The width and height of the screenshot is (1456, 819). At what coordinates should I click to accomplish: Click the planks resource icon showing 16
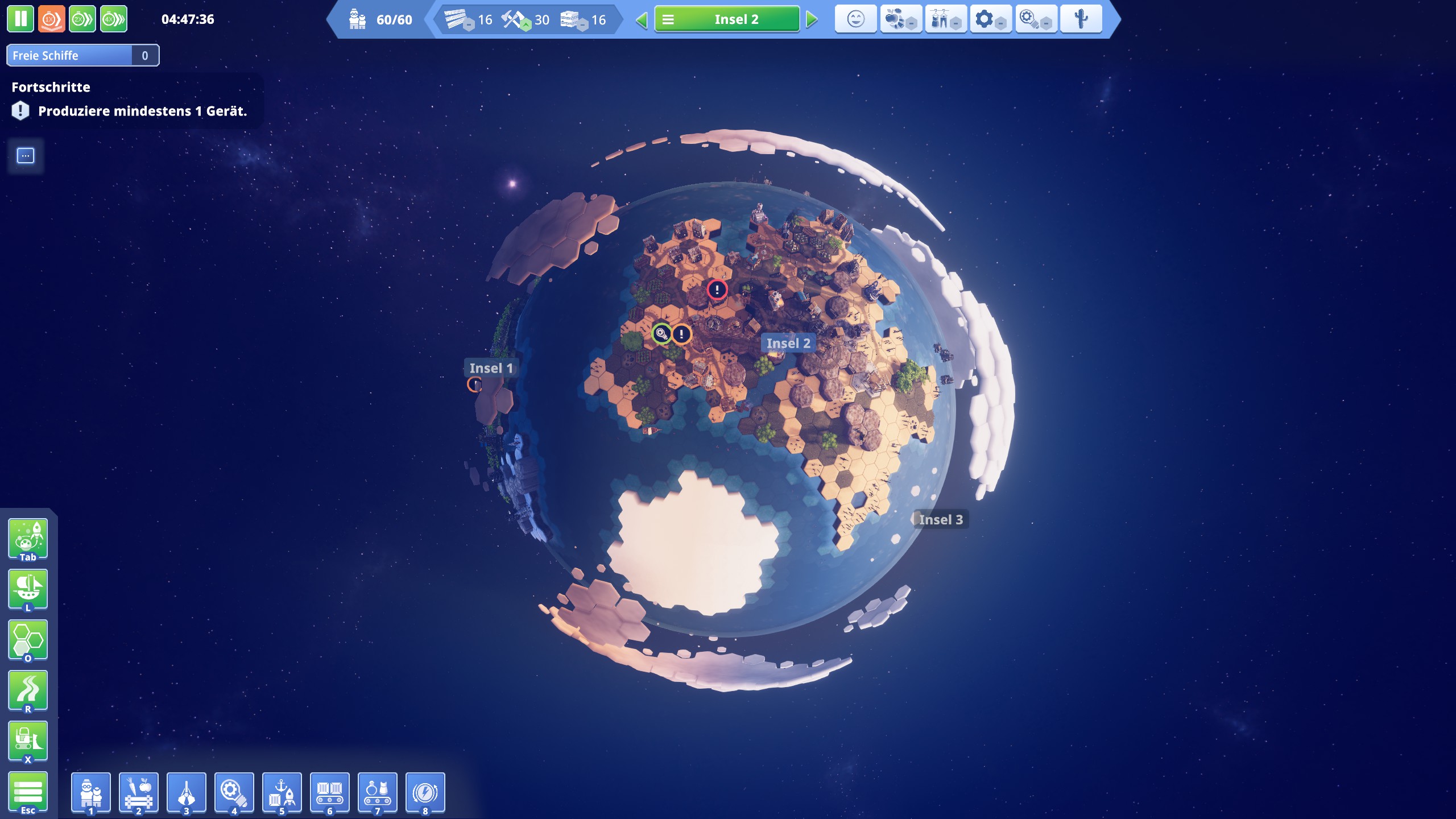click(x=458, y=20)
